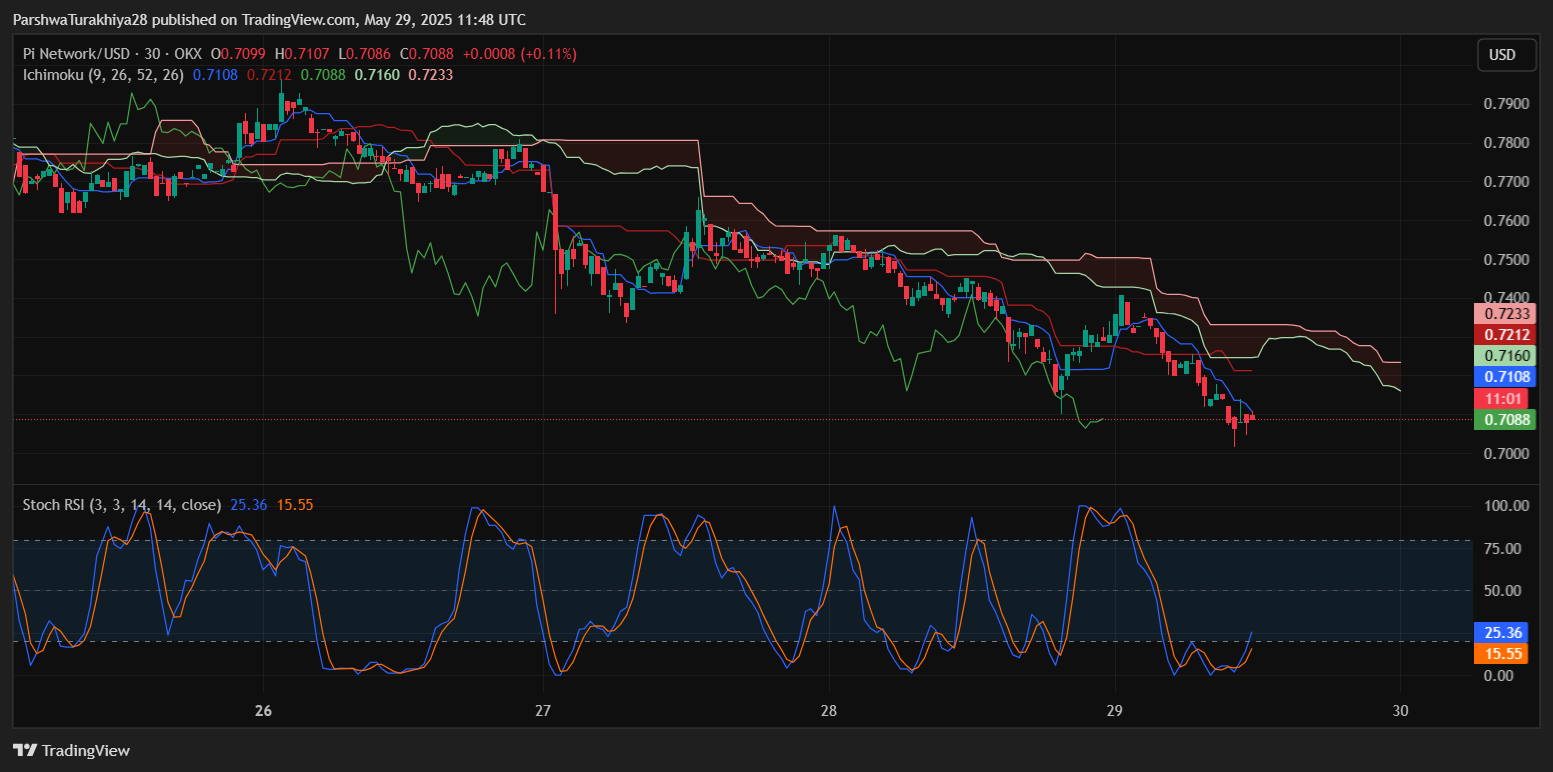Image resolution: width=1553 pixels, height=772 pixels.
Task: Click the 0.7212 red price label
Action: (1504, 334)
